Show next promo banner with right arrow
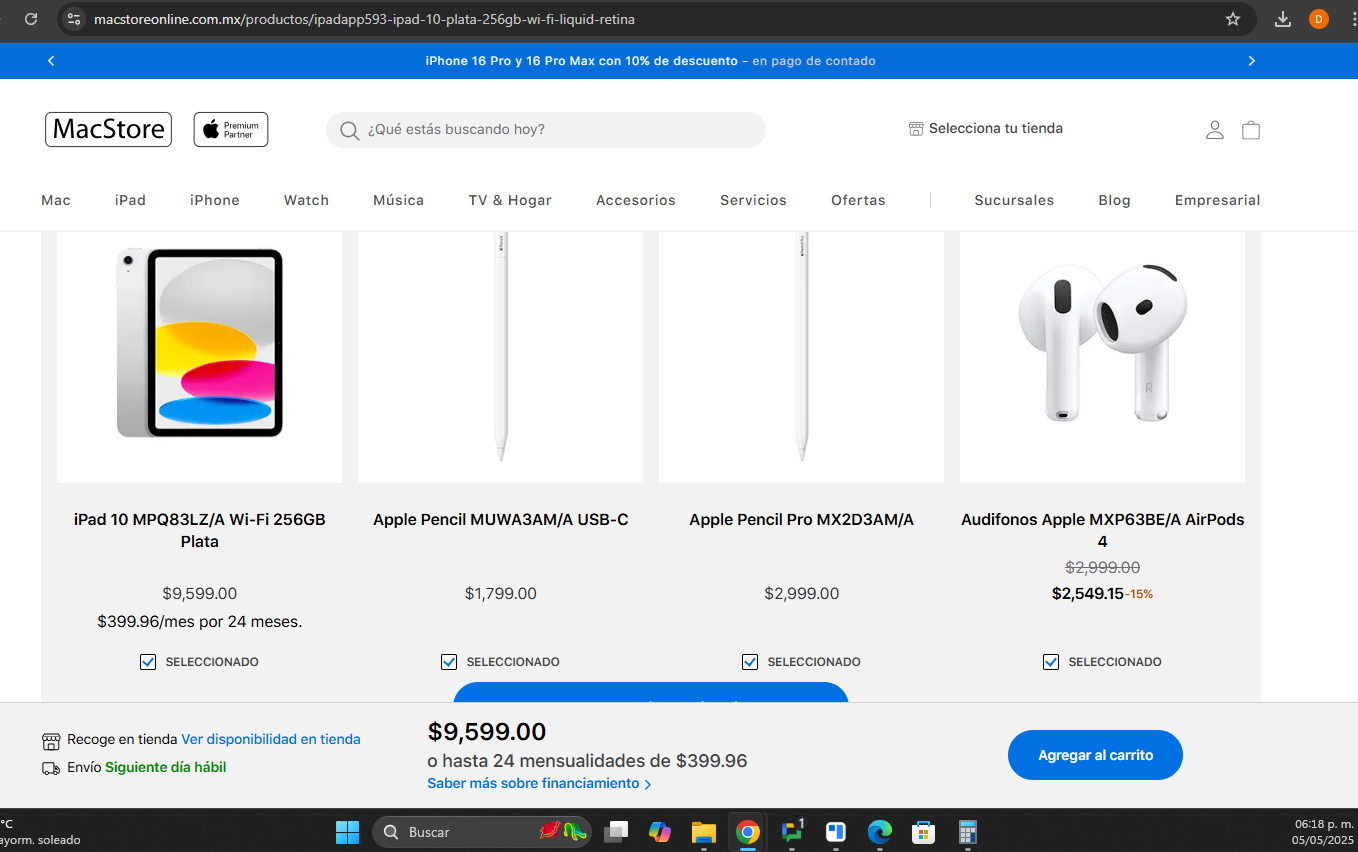This screenshot has height=852, width=1358. [x=1251, y=61]
